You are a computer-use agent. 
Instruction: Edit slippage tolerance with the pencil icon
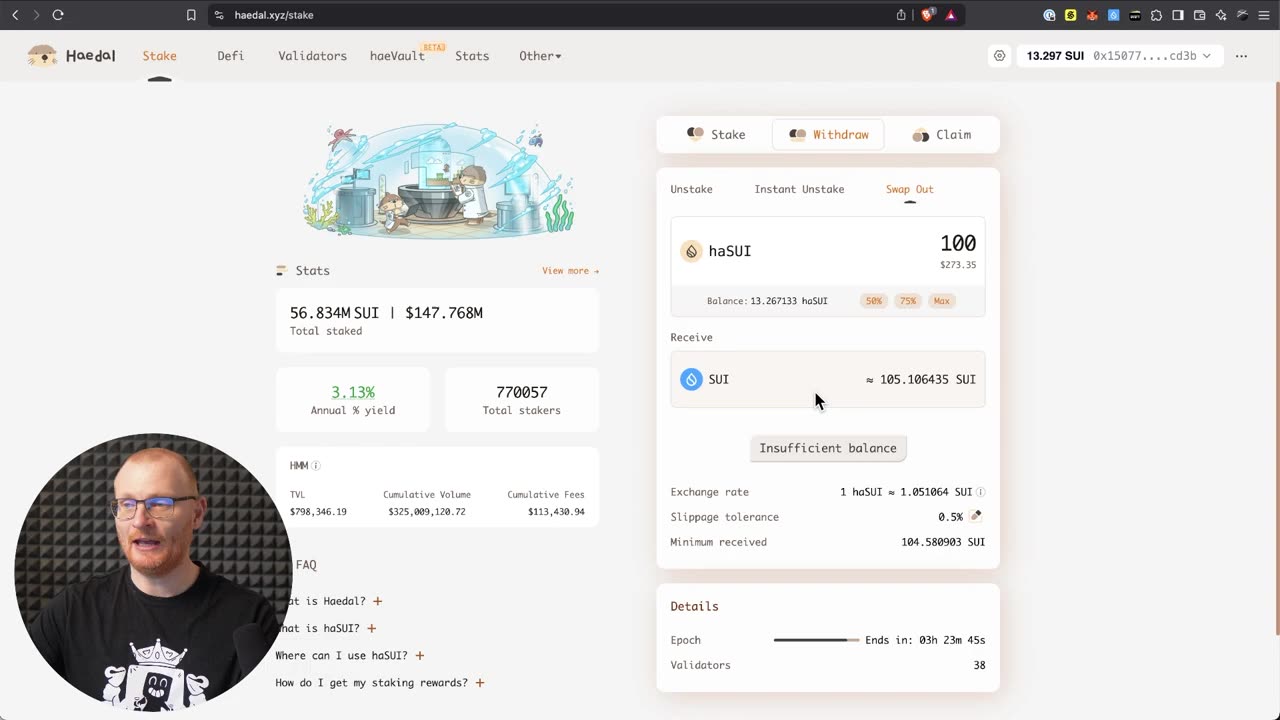[976, 516]
